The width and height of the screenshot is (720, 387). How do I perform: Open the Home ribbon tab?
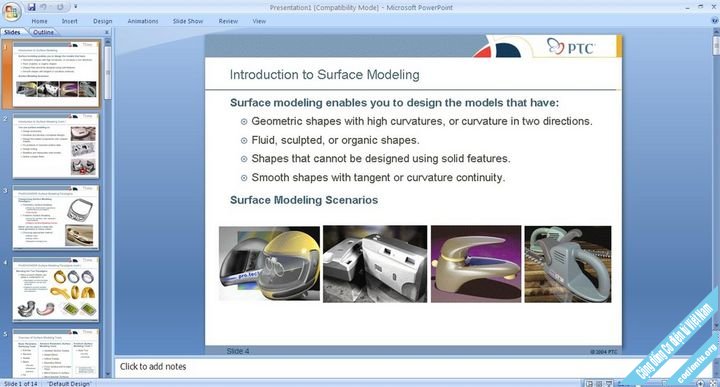(39, 21)
